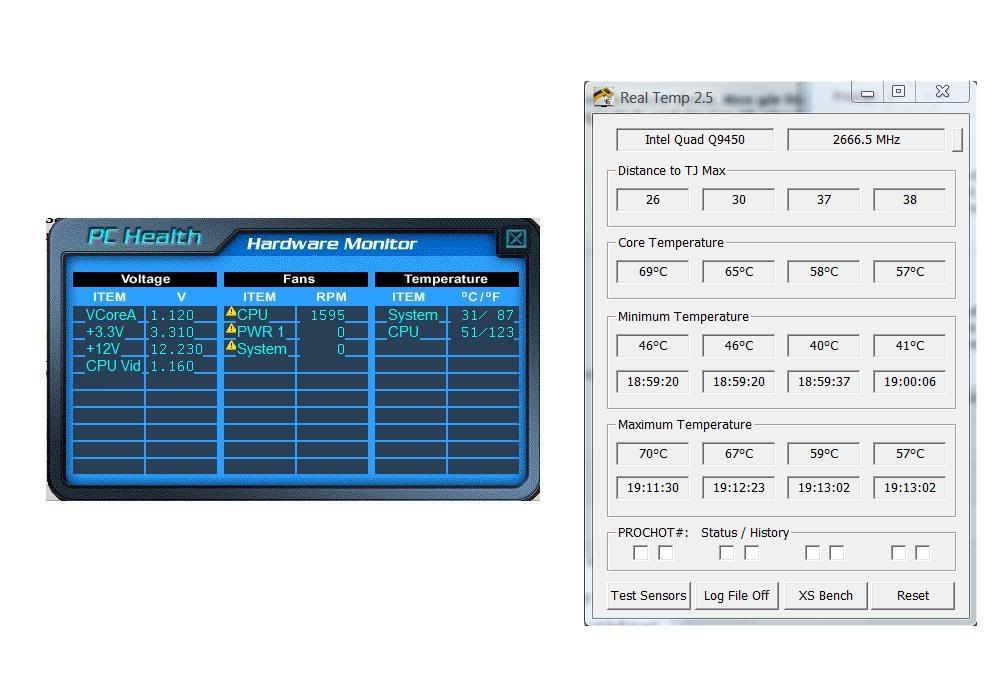Click the warning icon beside System fan
The width and height of the screenshot is (1005, 678).
231,347
